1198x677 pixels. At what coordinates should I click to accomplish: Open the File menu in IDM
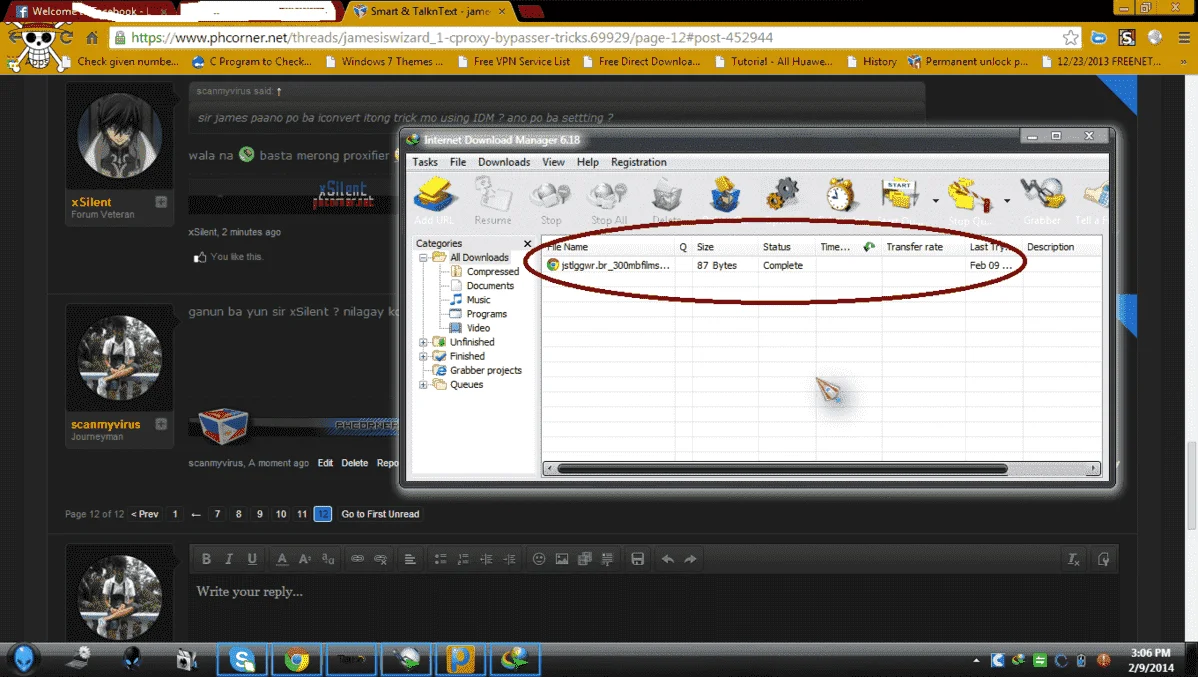coord(458,162)
